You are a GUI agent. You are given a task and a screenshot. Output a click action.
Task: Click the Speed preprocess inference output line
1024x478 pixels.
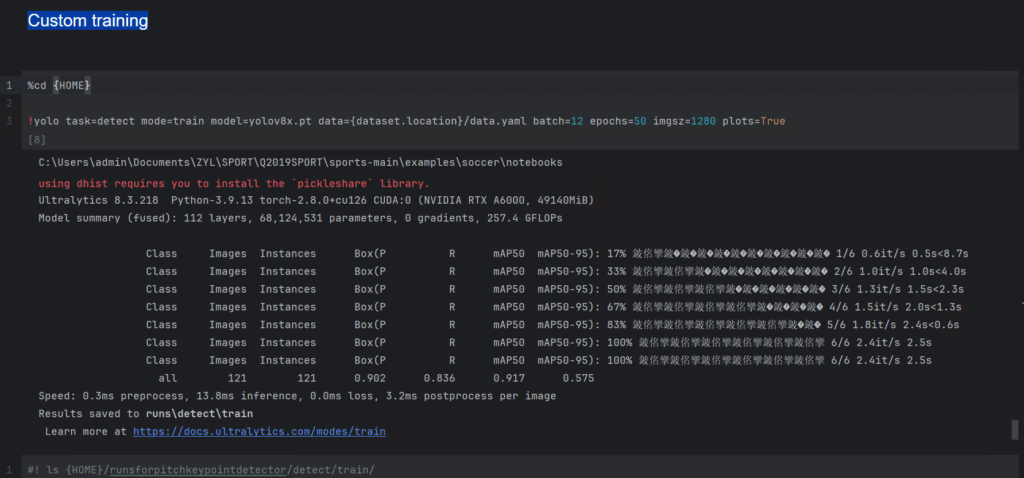point(296,396)
